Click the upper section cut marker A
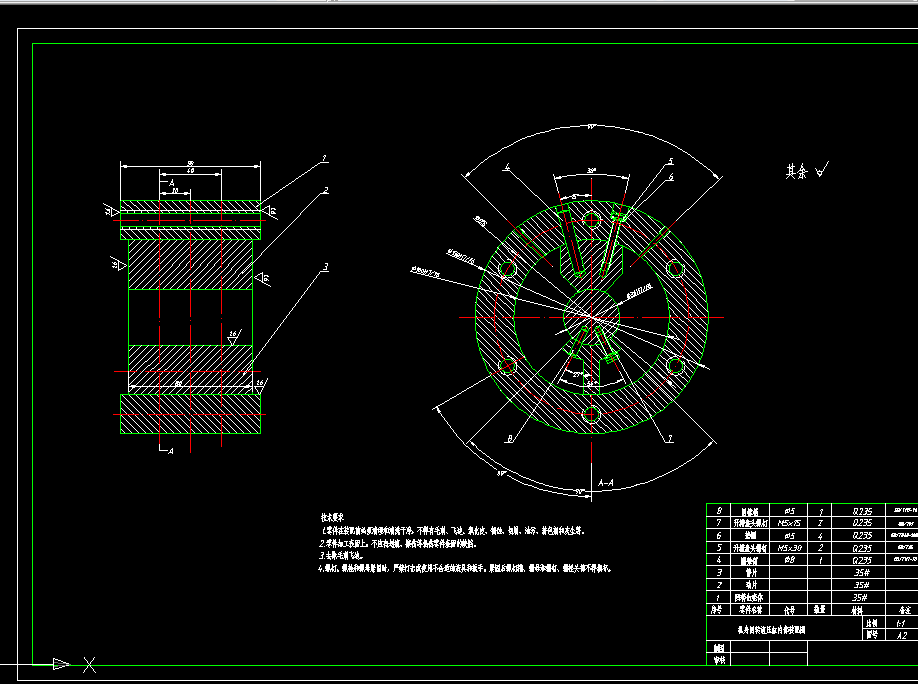Screen dimensions: 918x684 (x=170, y=183)
